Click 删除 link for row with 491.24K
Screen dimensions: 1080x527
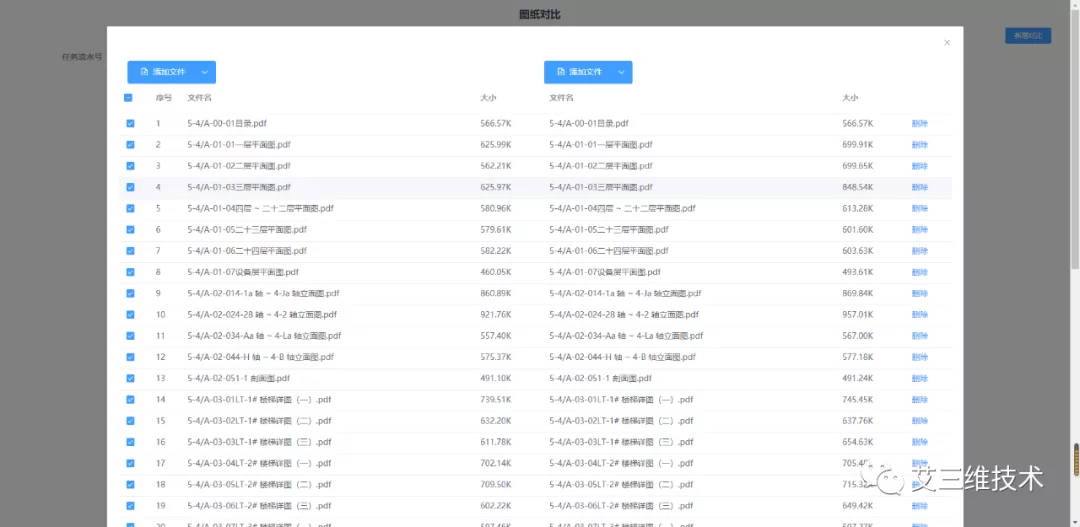click(920, 378)
